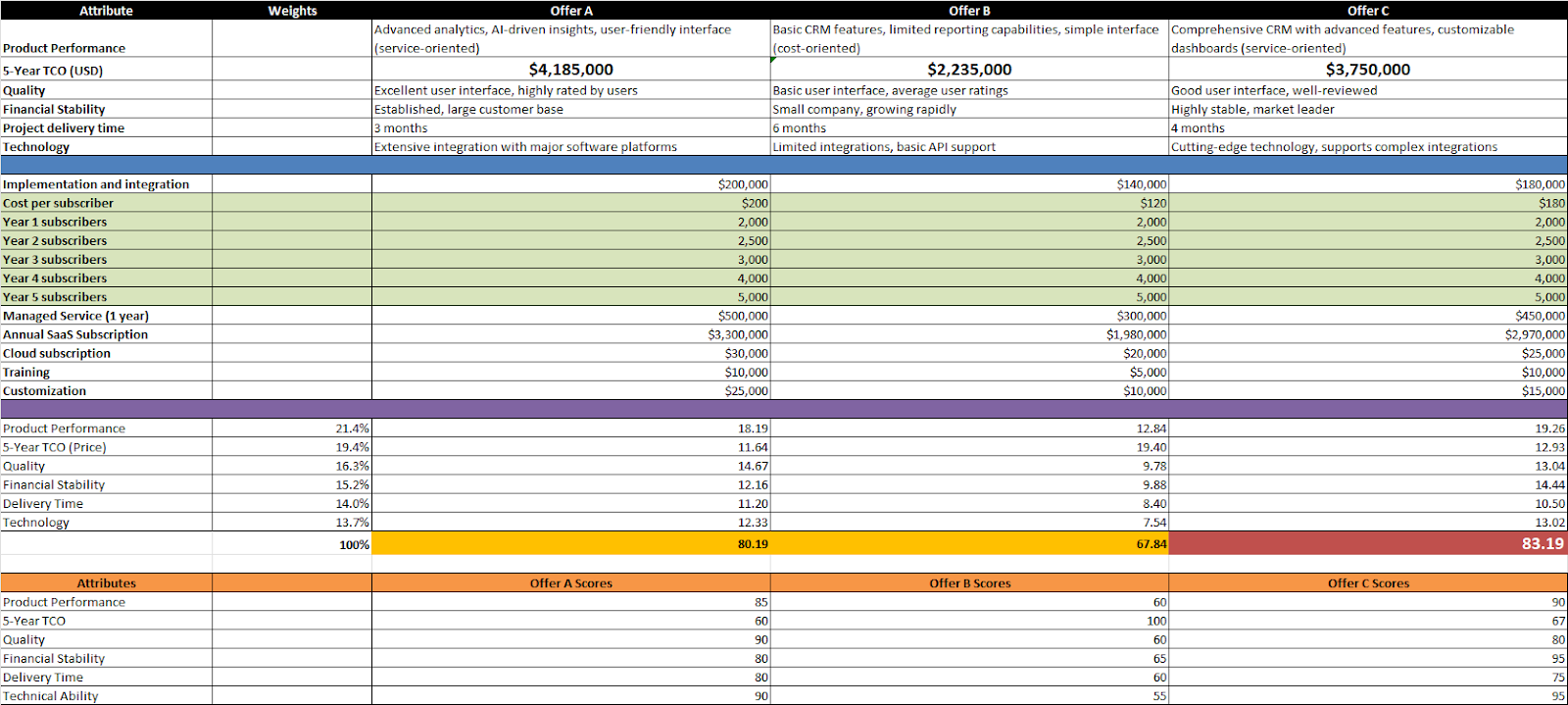Click 'Limited integrations, basic API support' cell
Screen dimensions: 1568x705
(969, 147)
